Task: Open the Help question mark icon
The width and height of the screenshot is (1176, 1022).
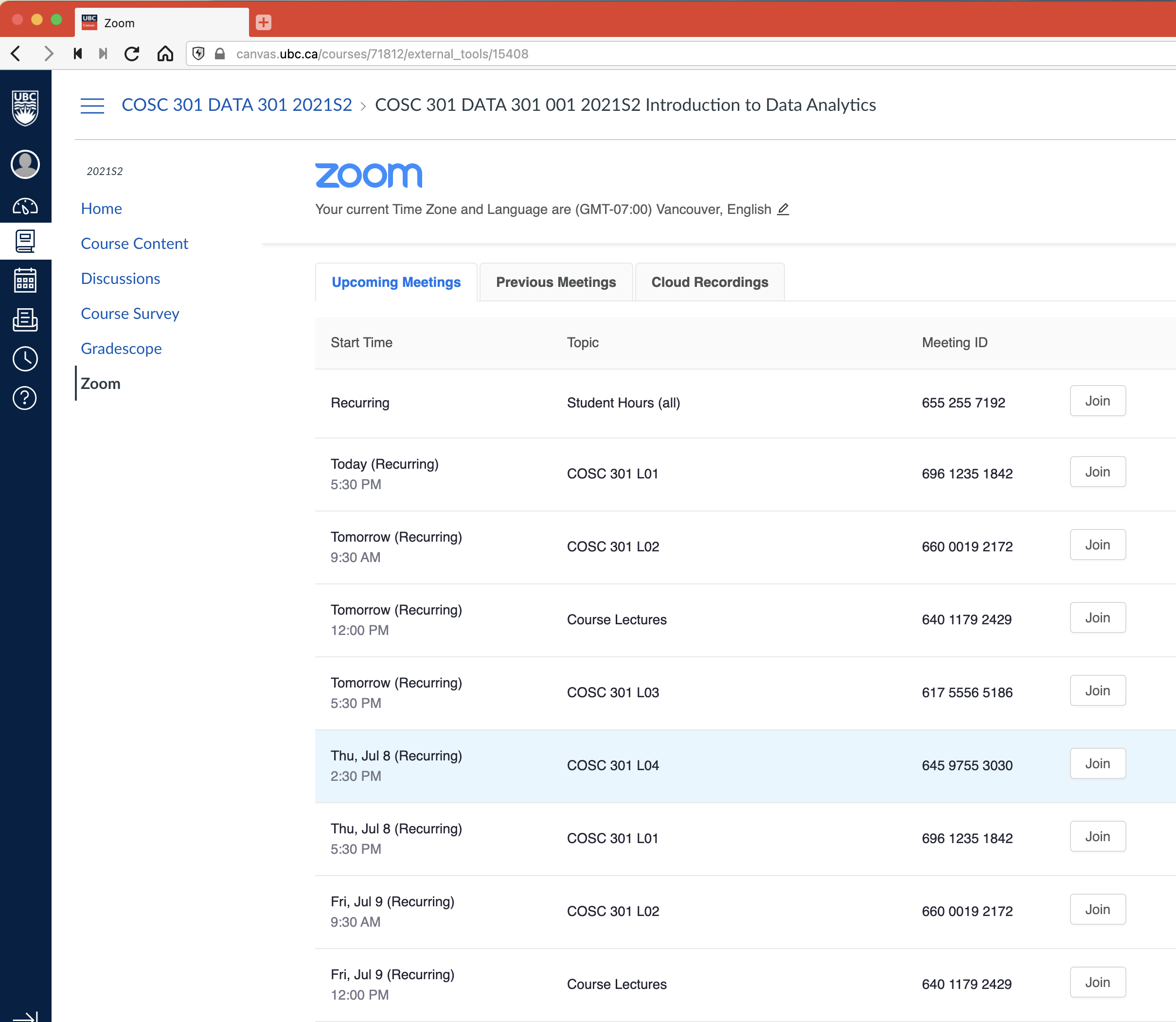Action: point(25,398)
